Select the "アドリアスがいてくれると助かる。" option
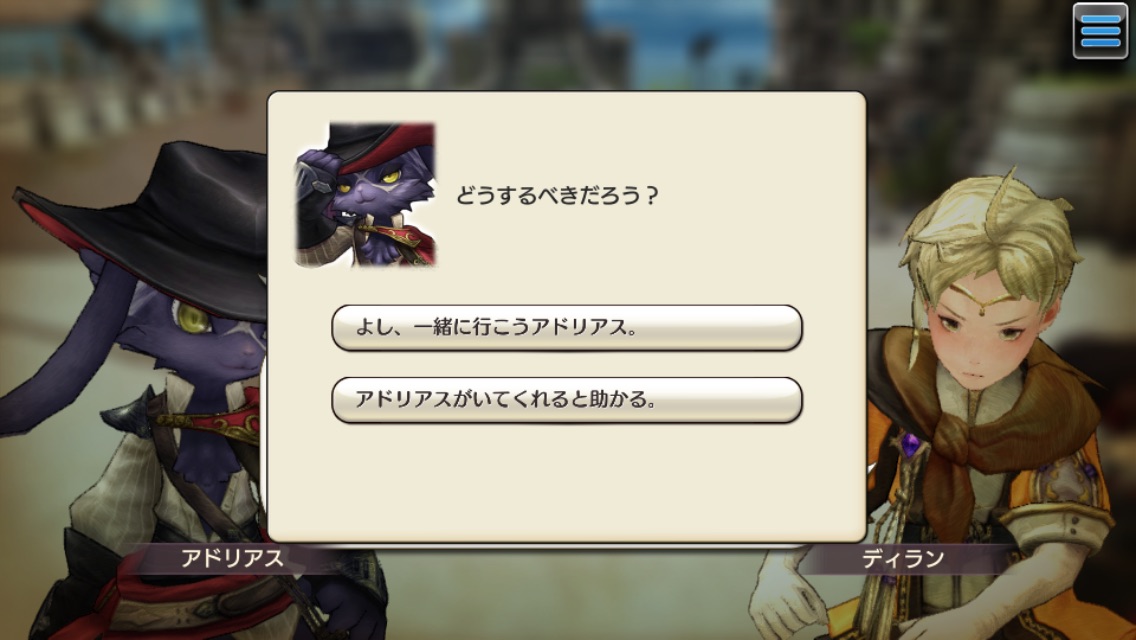 [567, 399]
